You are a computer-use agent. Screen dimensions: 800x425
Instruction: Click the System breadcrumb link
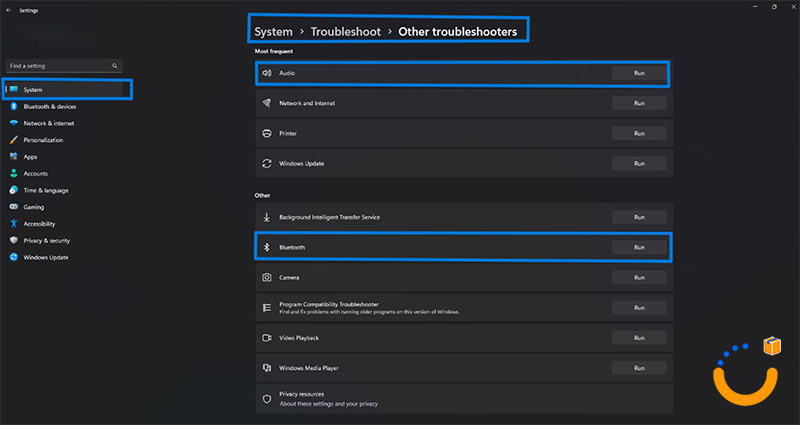(273, 32)
